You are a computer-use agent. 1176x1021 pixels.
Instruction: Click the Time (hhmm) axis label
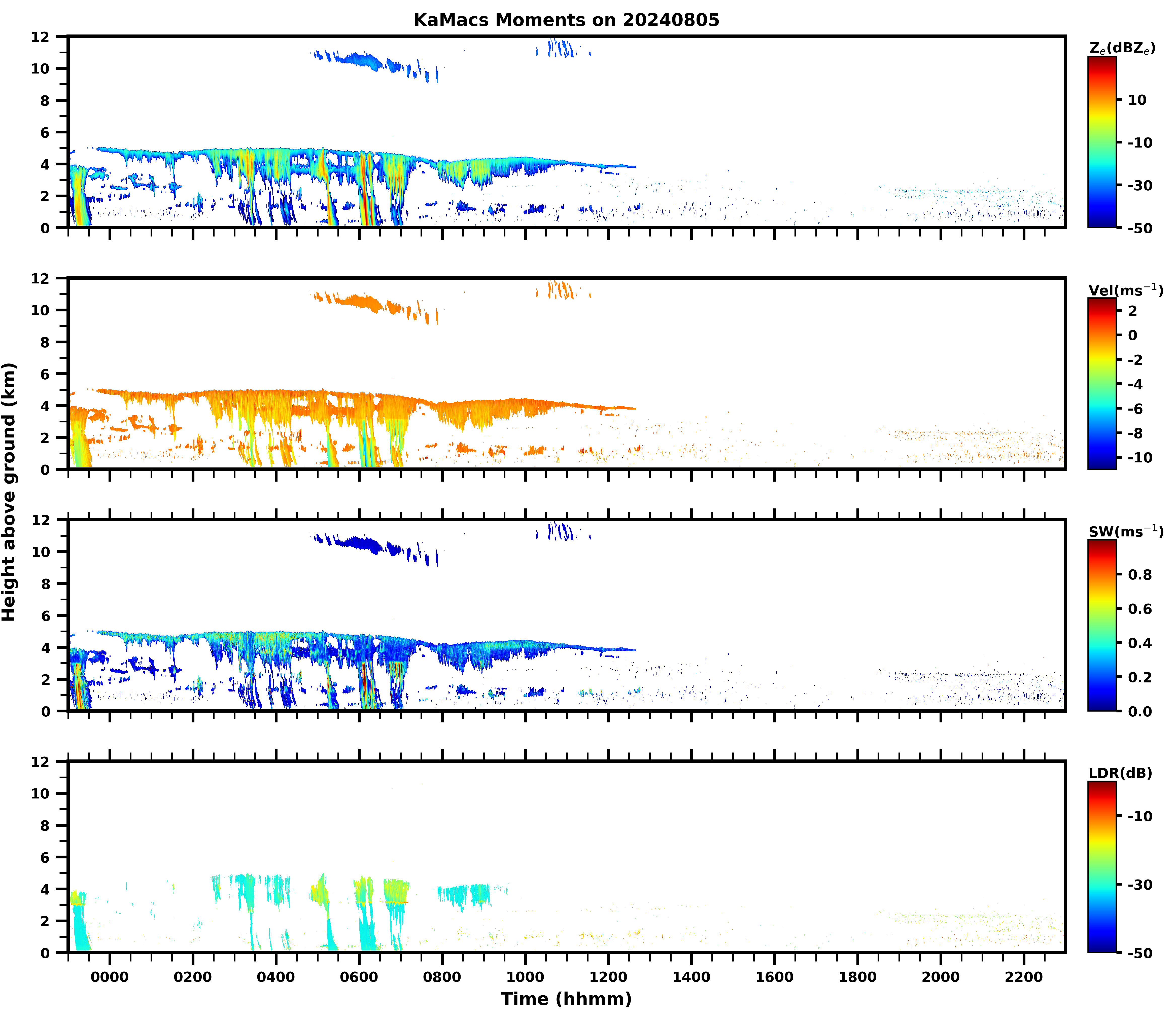point(566,999)
